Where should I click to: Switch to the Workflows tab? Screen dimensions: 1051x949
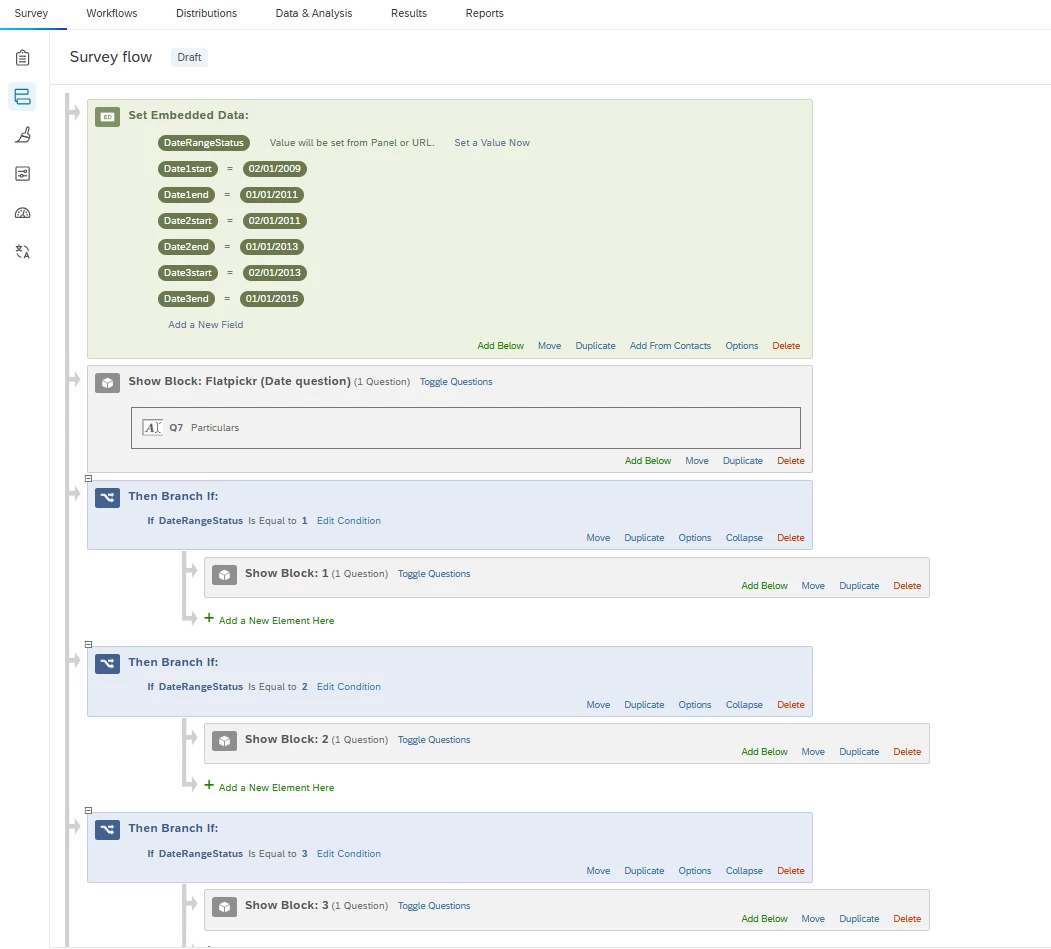click(112, 13)
